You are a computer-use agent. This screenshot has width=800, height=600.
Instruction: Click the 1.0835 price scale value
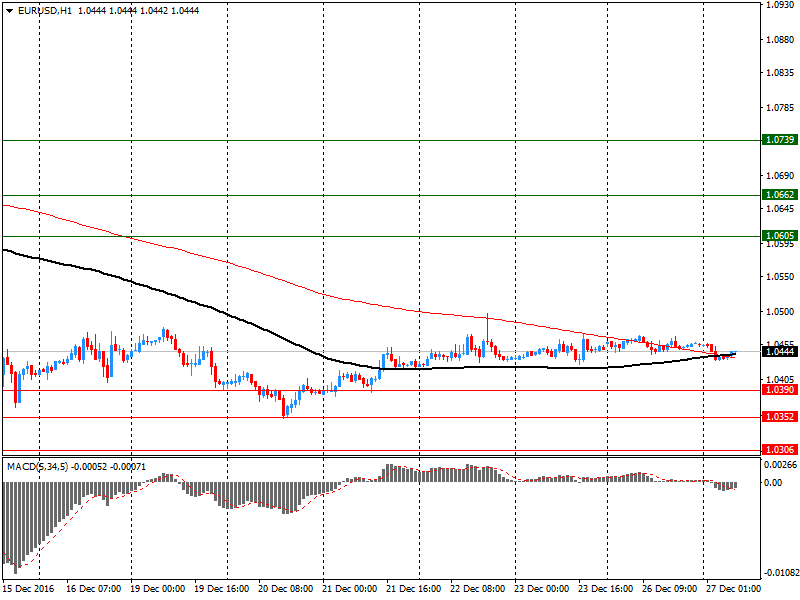tap(780, 73)
